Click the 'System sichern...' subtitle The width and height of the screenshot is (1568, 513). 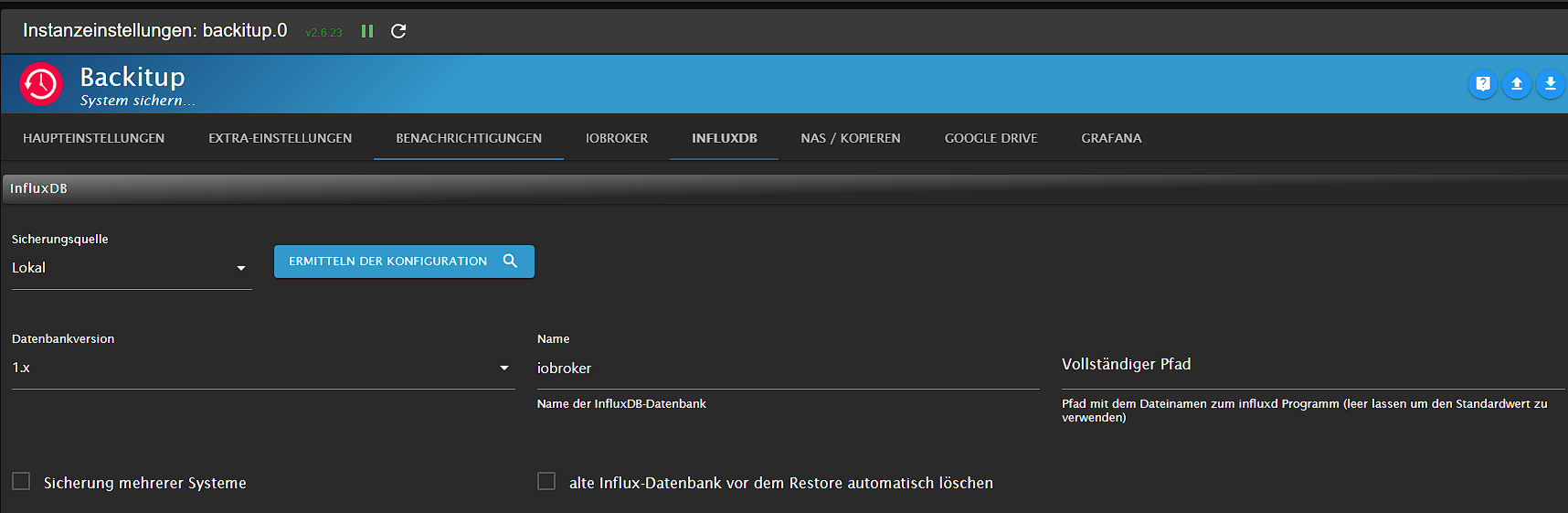tap(138, 101)
